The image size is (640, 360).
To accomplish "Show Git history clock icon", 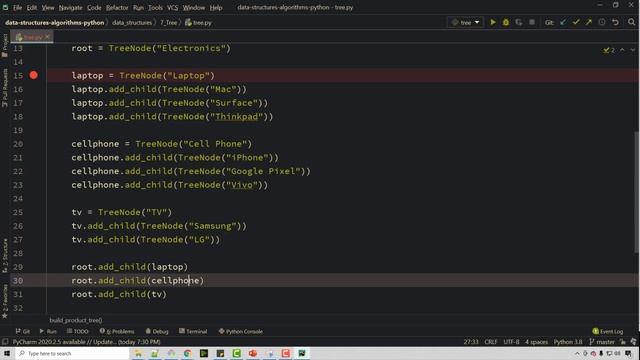I will pos(602,22).
